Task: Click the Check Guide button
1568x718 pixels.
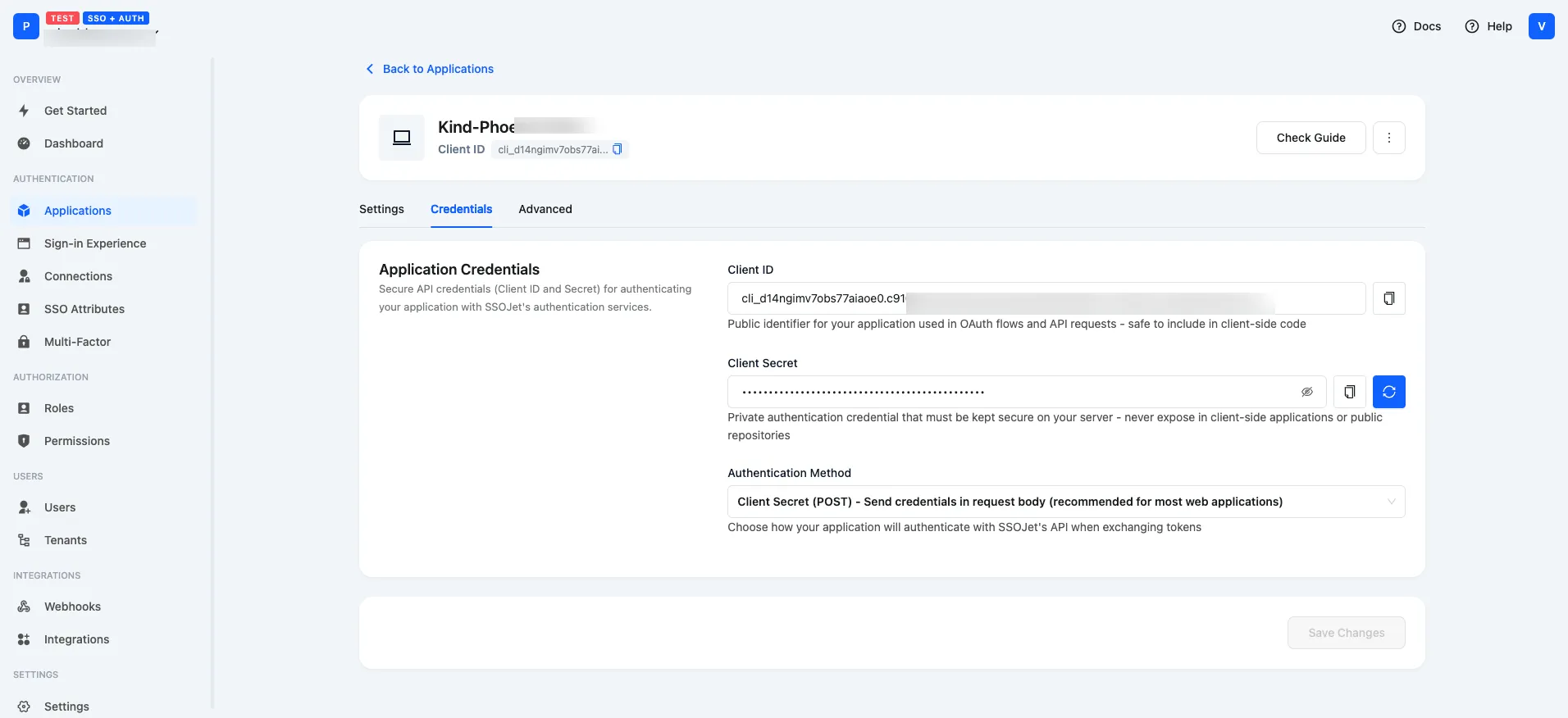Action: [x=1310, y=138]
